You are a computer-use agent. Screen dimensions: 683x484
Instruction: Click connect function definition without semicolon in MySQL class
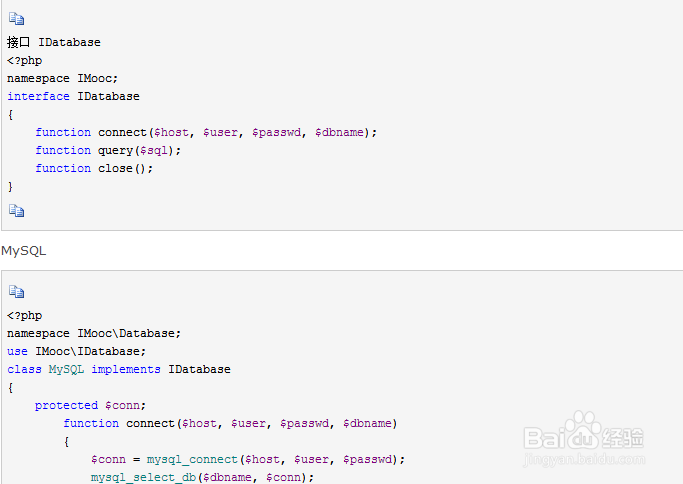(230, 423)
